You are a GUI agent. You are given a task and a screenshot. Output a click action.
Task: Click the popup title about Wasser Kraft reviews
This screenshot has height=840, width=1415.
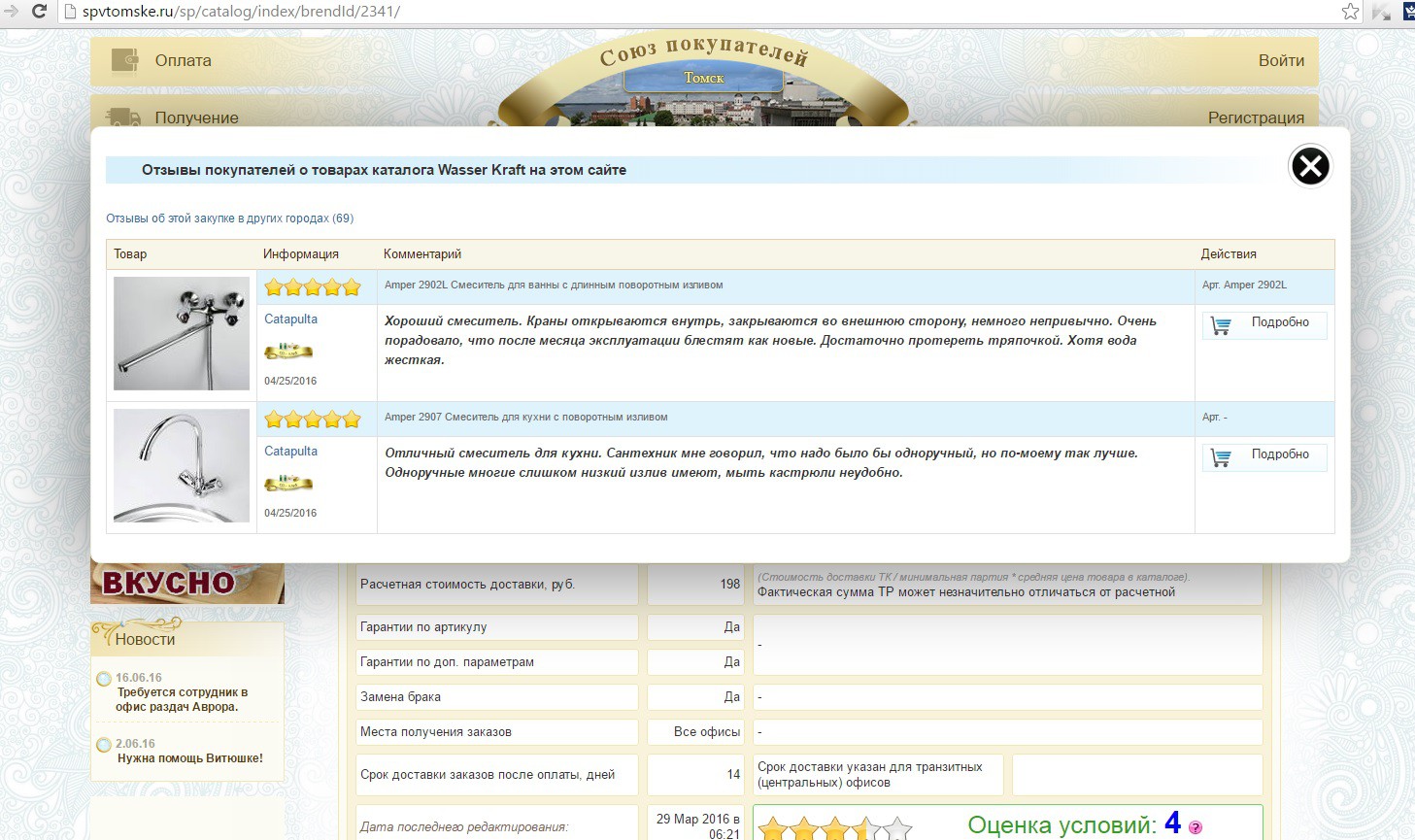384,170
